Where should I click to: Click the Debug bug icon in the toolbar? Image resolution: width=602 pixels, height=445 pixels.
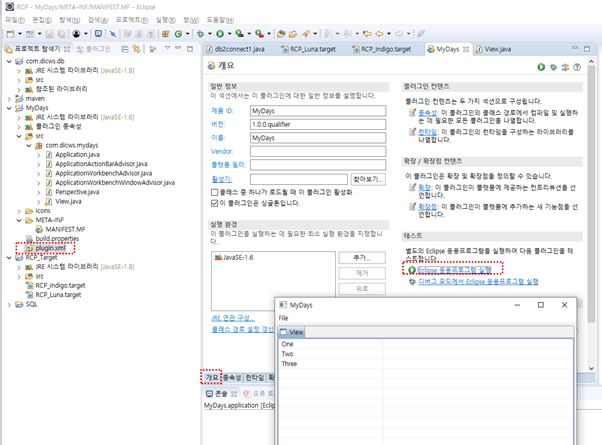pos(200,34)
